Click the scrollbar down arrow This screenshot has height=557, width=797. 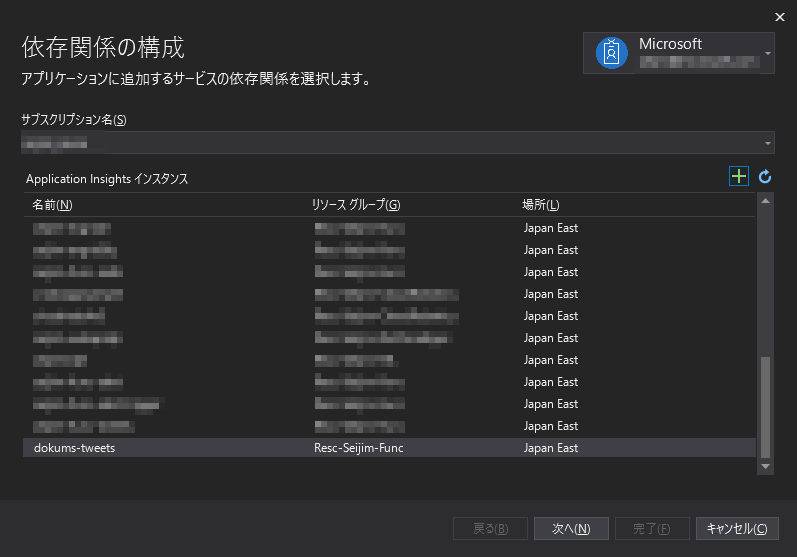[765, 467]
